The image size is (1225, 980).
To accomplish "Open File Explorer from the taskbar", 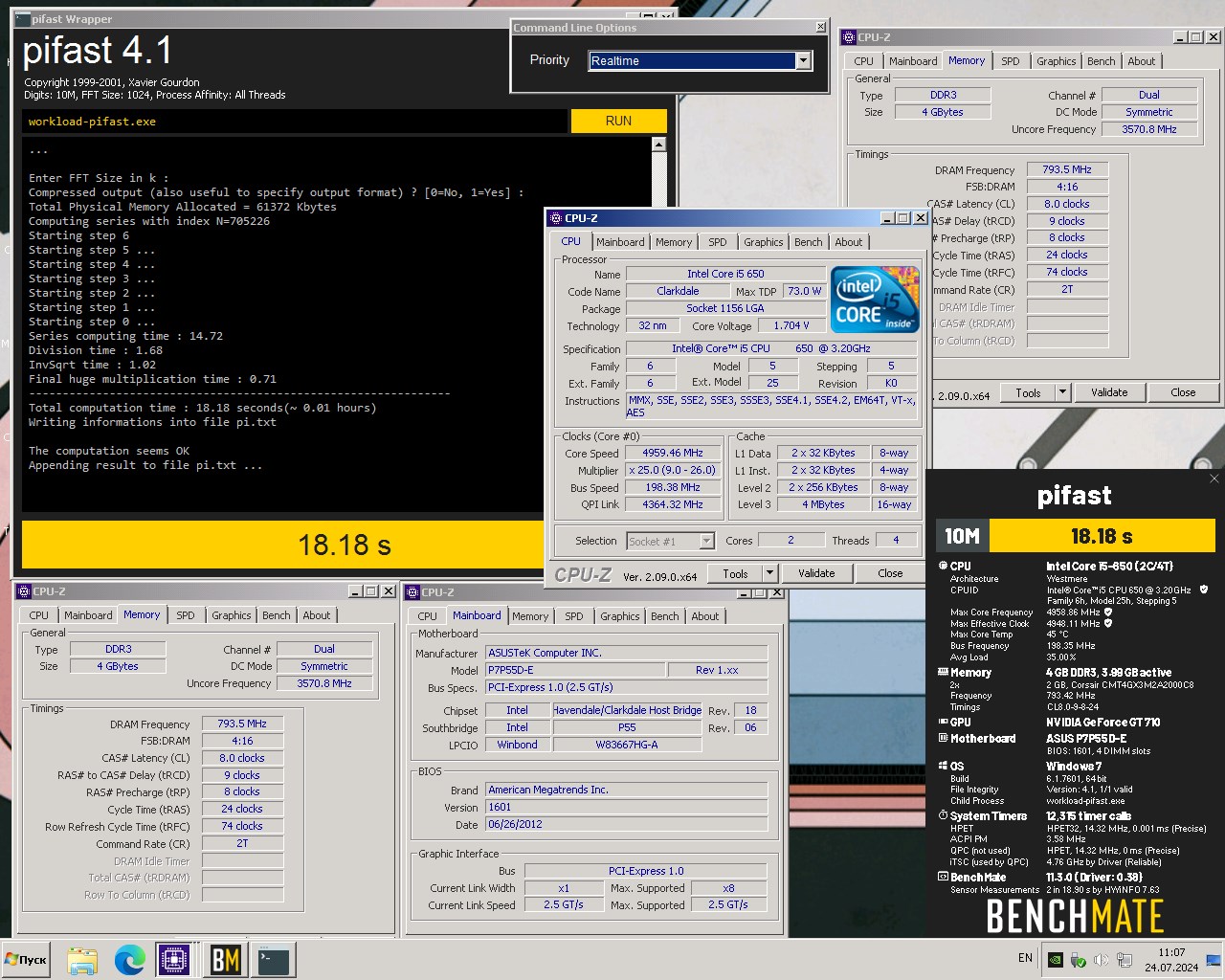I will pyautogui.click(x=82, y=960).
